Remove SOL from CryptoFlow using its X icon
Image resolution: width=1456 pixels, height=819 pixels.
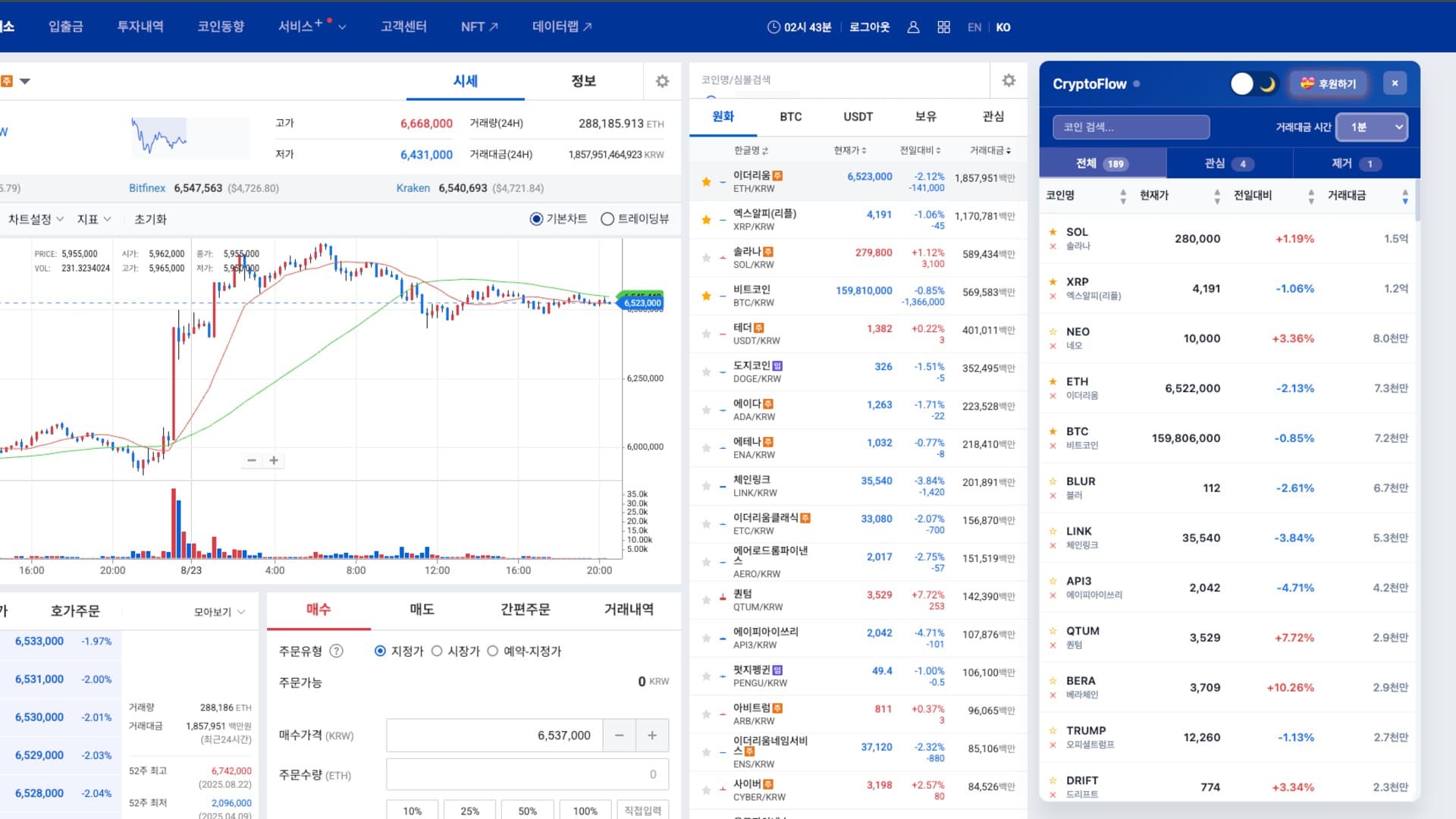tap(1053, 246)
